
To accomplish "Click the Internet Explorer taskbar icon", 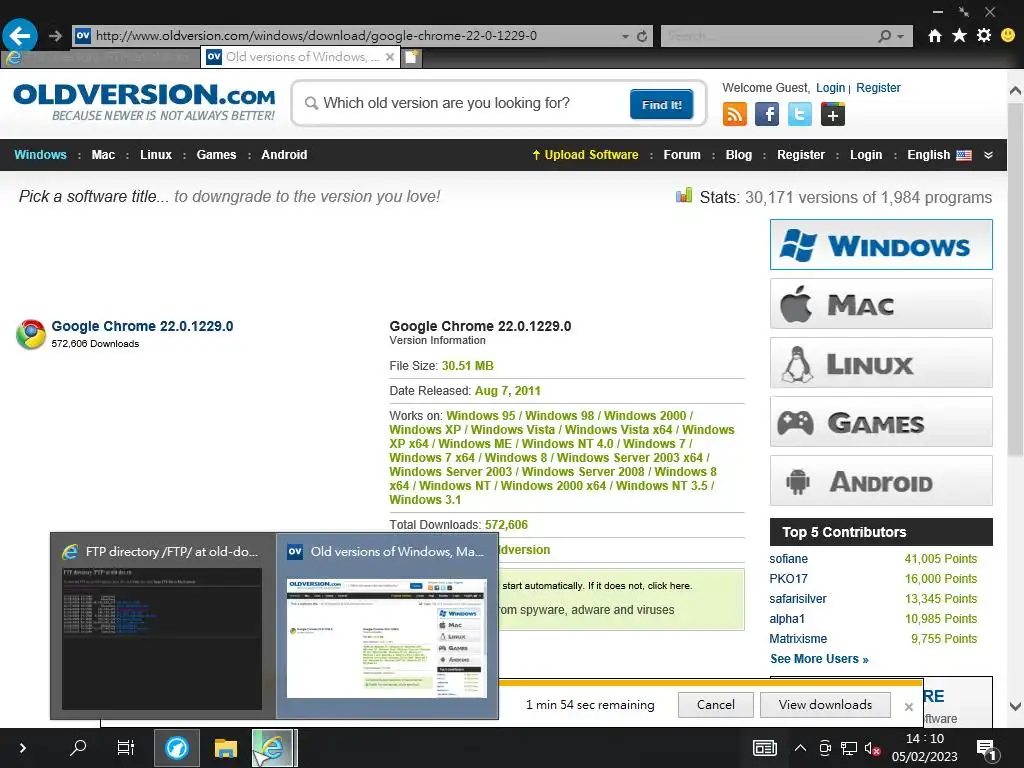I will [274, 748].
